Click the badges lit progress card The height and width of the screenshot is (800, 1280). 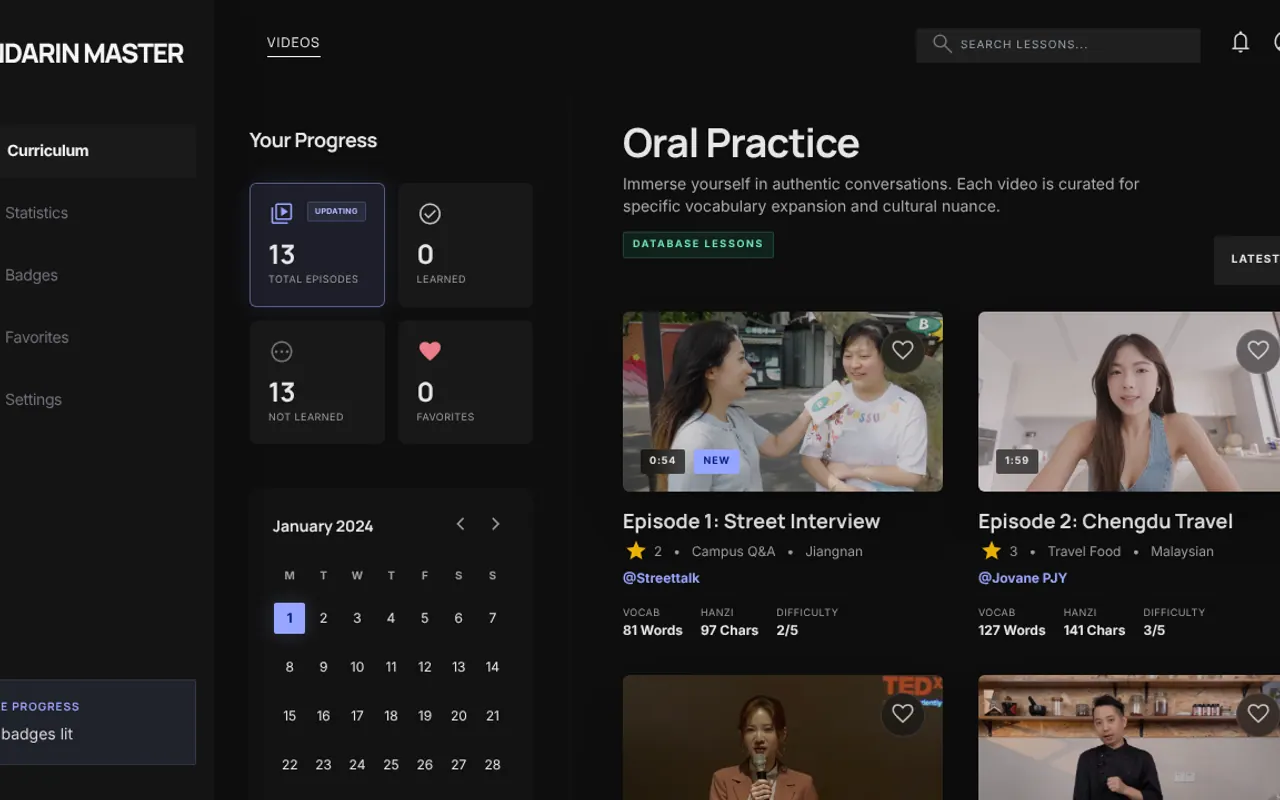(x=98, y=722)
